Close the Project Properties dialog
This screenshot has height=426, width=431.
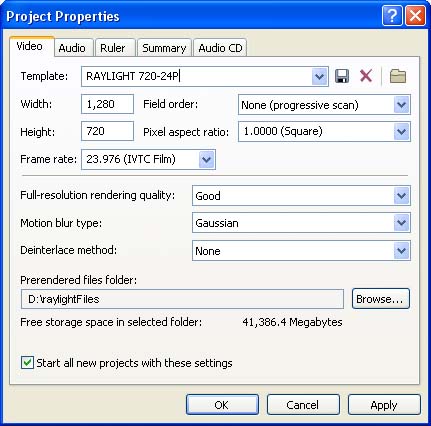click(415, 15)
